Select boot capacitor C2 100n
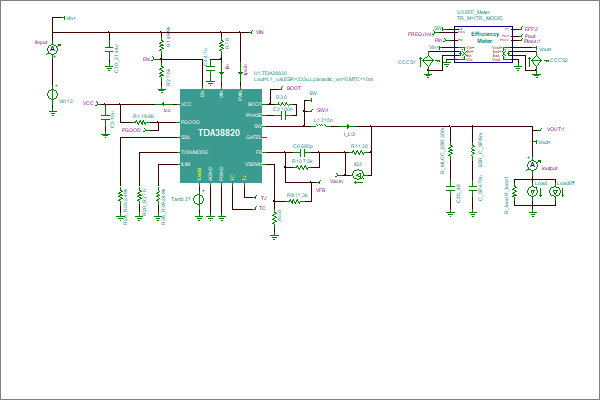 point(284,115)
